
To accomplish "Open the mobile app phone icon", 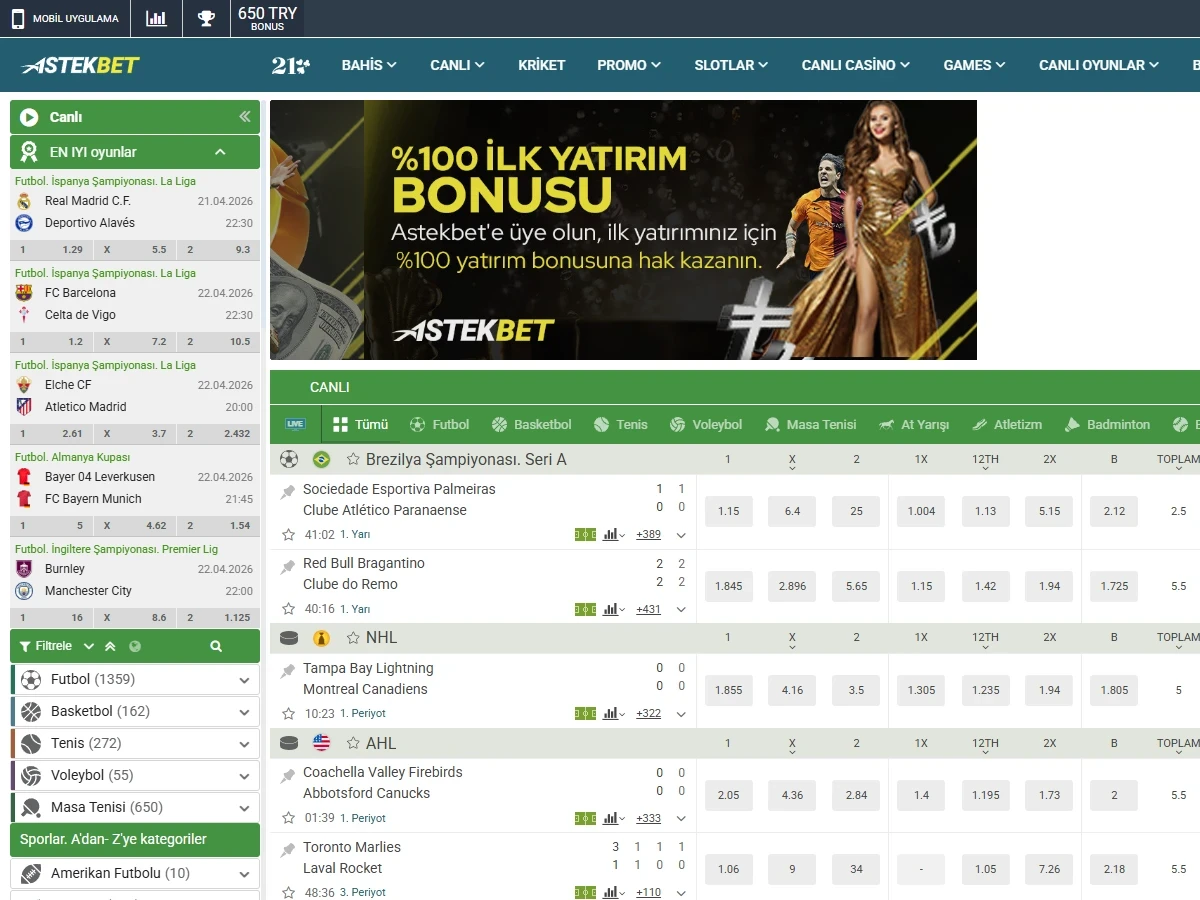I will click(18, 18).
